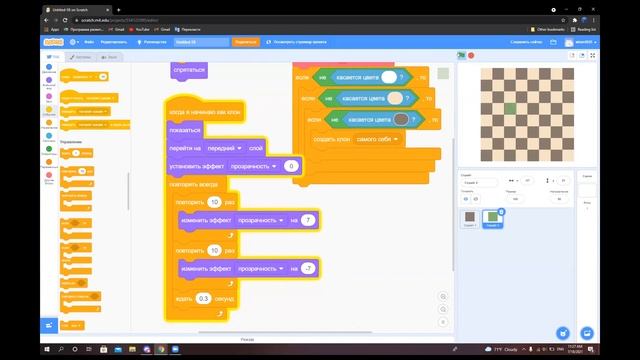640x360 pixels.
Task: Click the green flag to run project
Action: click(x=461, y=56)
